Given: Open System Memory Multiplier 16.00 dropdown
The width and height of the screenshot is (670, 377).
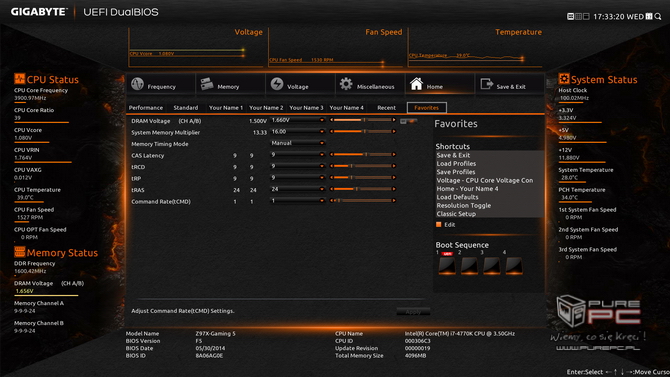Looking at the screenshot, I should pyautogui.click(x=298, y=132).
